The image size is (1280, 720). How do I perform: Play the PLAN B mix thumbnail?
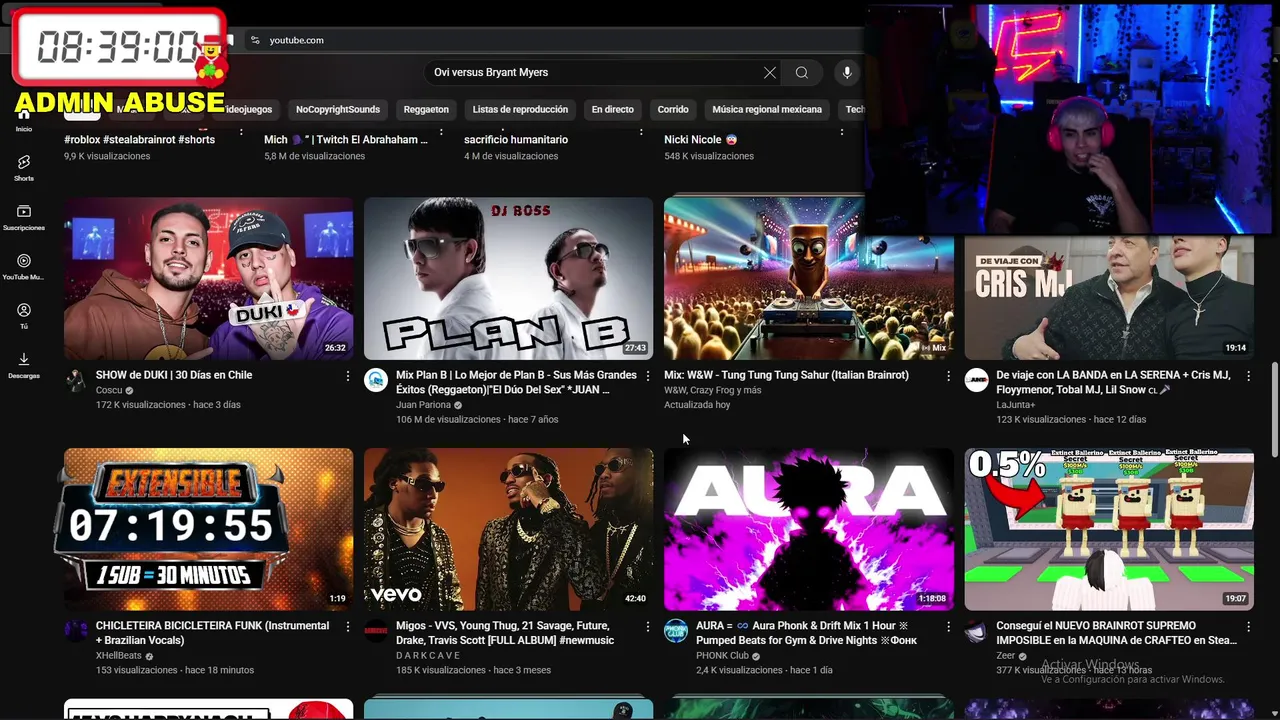coord(508,278)
